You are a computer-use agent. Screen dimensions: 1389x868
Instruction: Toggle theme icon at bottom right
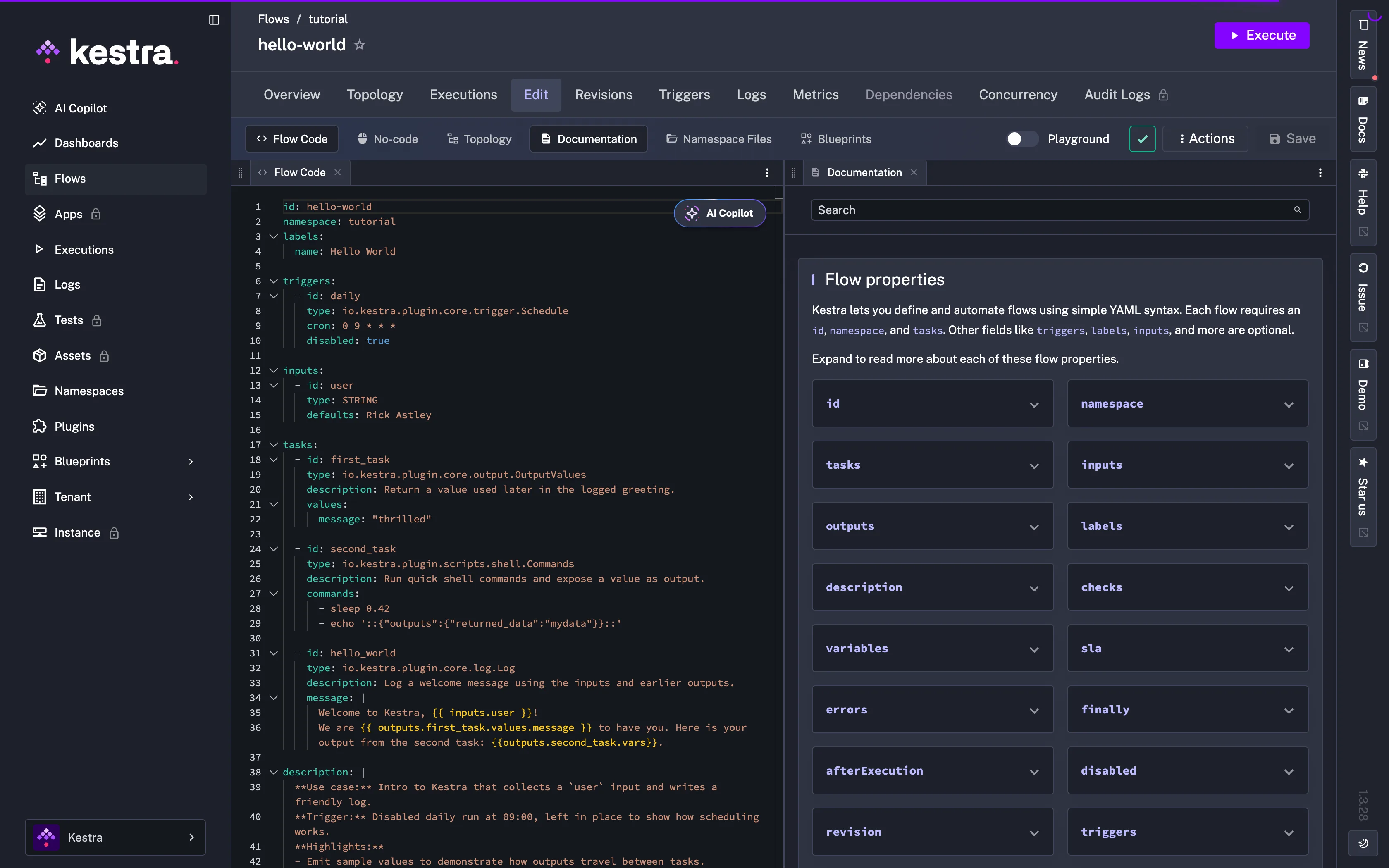click(x=1363, y=843)
